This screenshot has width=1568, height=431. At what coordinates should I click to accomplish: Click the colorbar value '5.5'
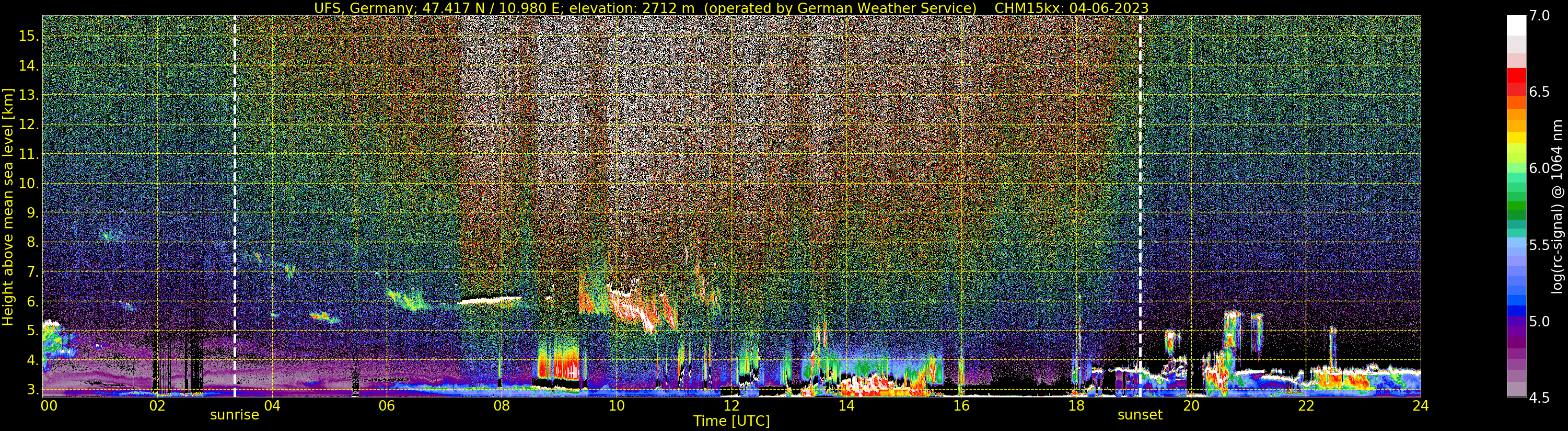1539,245
